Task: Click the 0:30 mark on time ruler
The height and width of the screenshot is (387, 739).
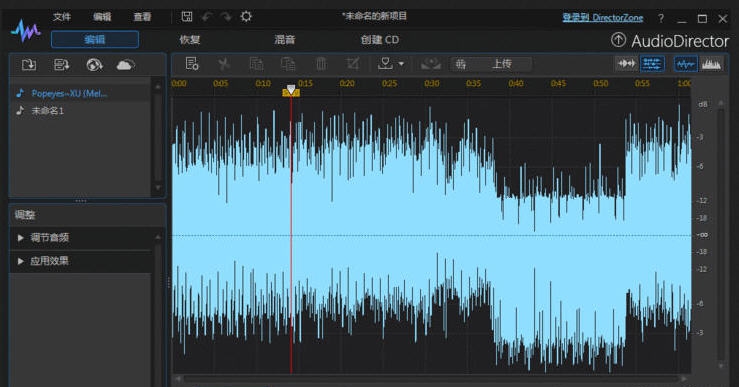Action: coord(431,83)
